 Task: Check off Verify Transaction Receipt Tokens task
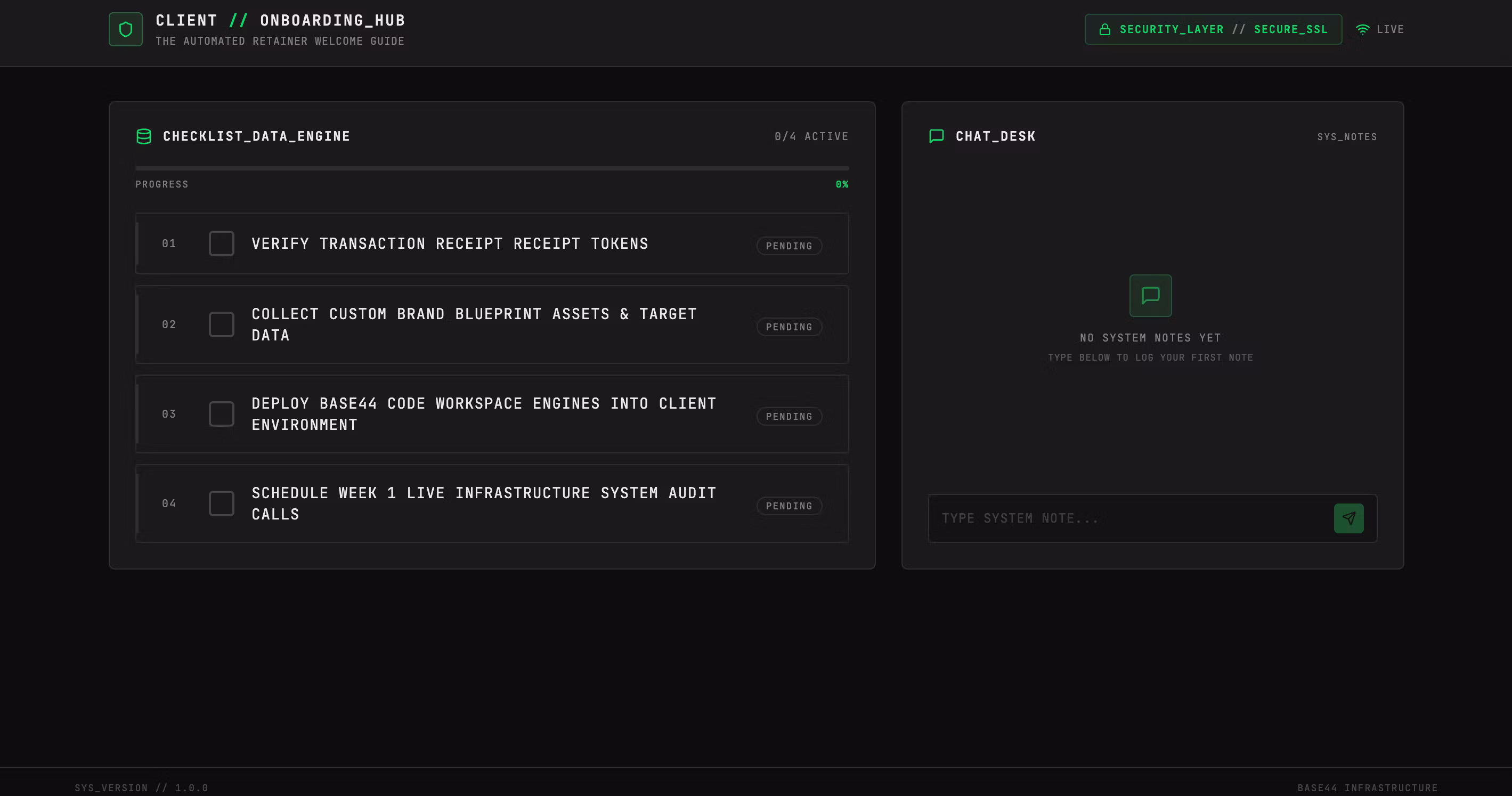(221, 243)
